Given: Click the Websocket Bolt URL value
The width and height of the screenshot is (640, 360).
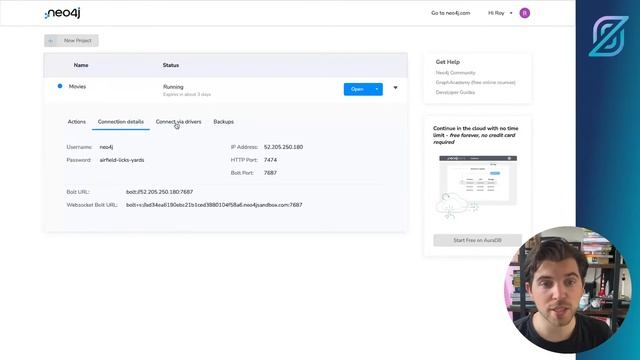Looking at the screenshot, I should point(214,205).
